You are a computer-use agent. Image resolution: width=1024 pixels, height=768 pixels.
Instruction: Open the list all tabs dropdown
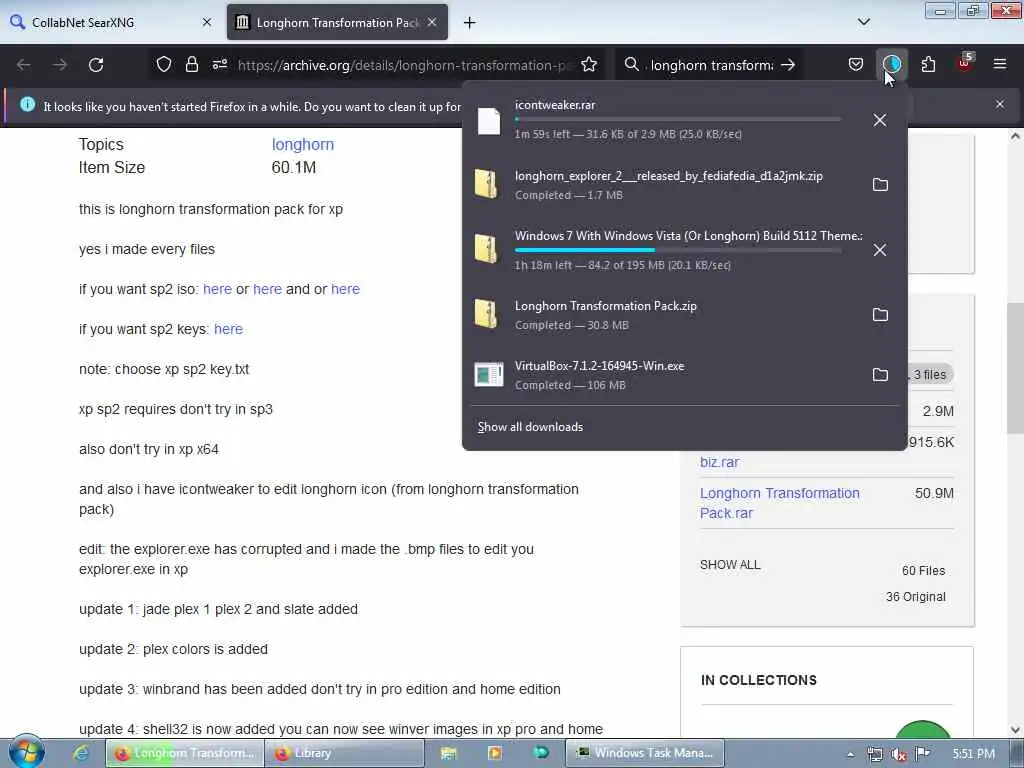(x=863, y=22)
